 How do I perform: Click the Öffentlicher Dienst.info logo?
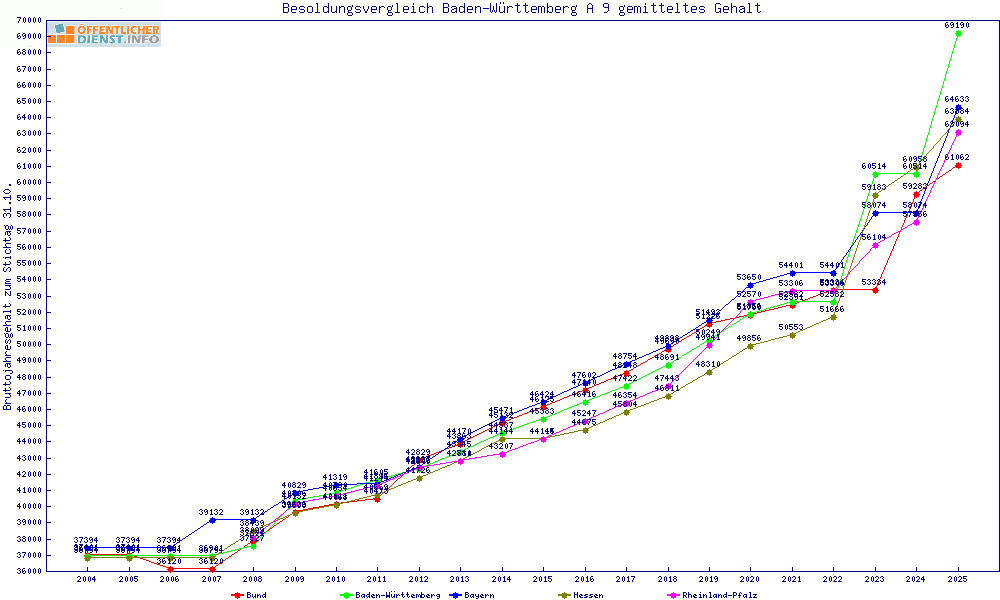click(x=105, y=35)
